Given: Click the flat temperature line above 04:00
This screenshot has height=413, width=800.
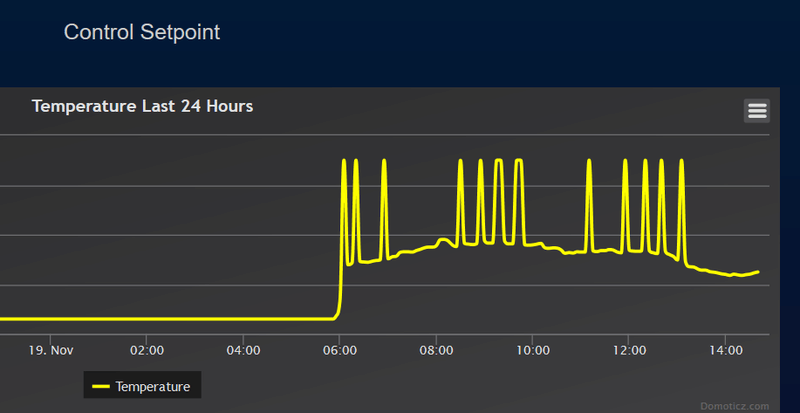Looking at the screenshot, I should 244,319.
